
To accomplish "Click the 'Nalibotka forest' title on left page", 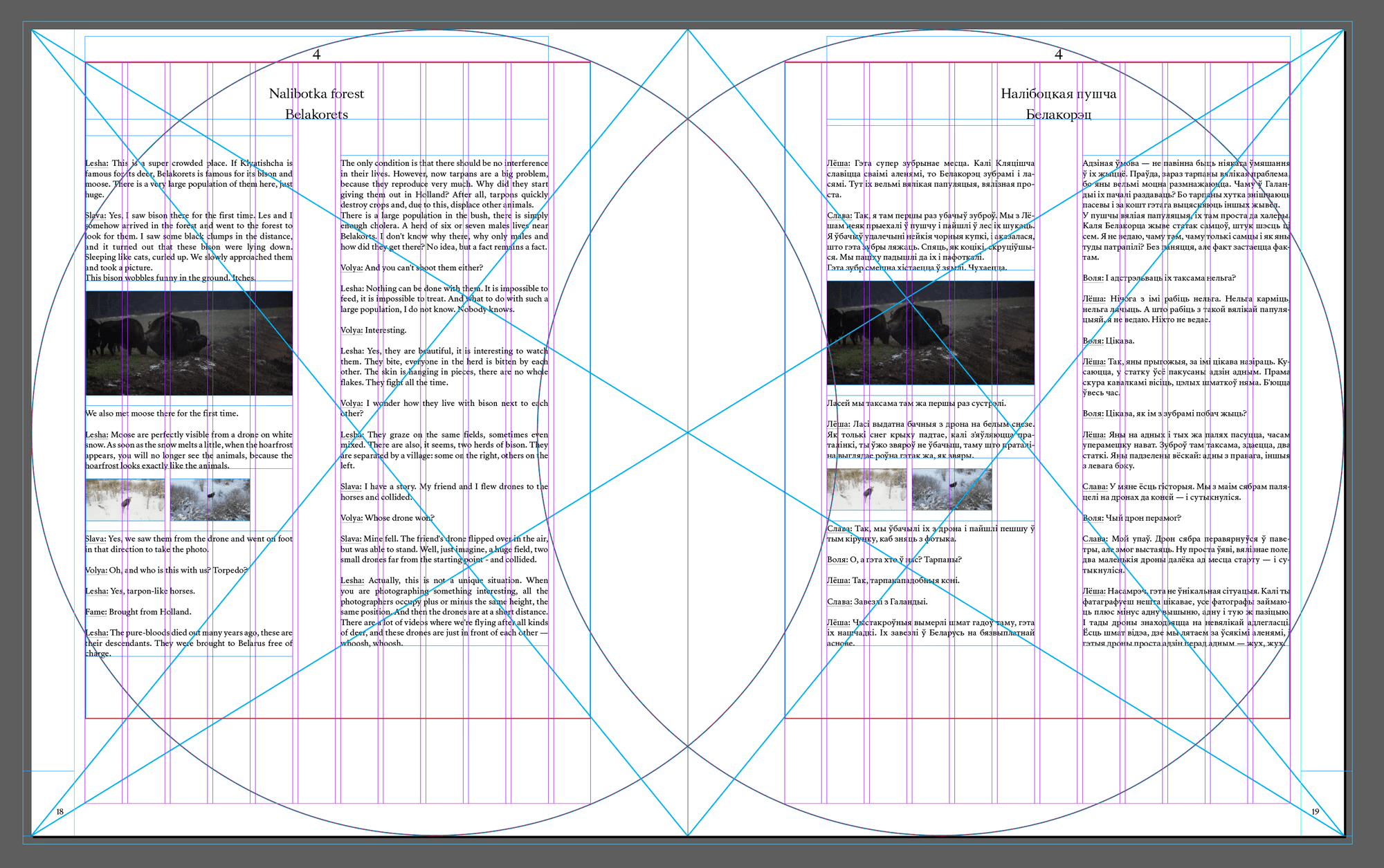I will [316, 93].
